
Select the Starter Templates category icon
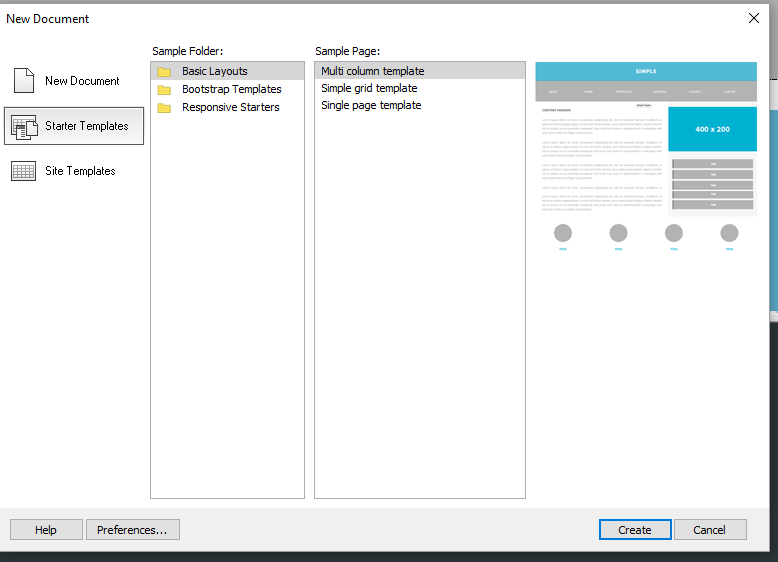coord(24,126)
